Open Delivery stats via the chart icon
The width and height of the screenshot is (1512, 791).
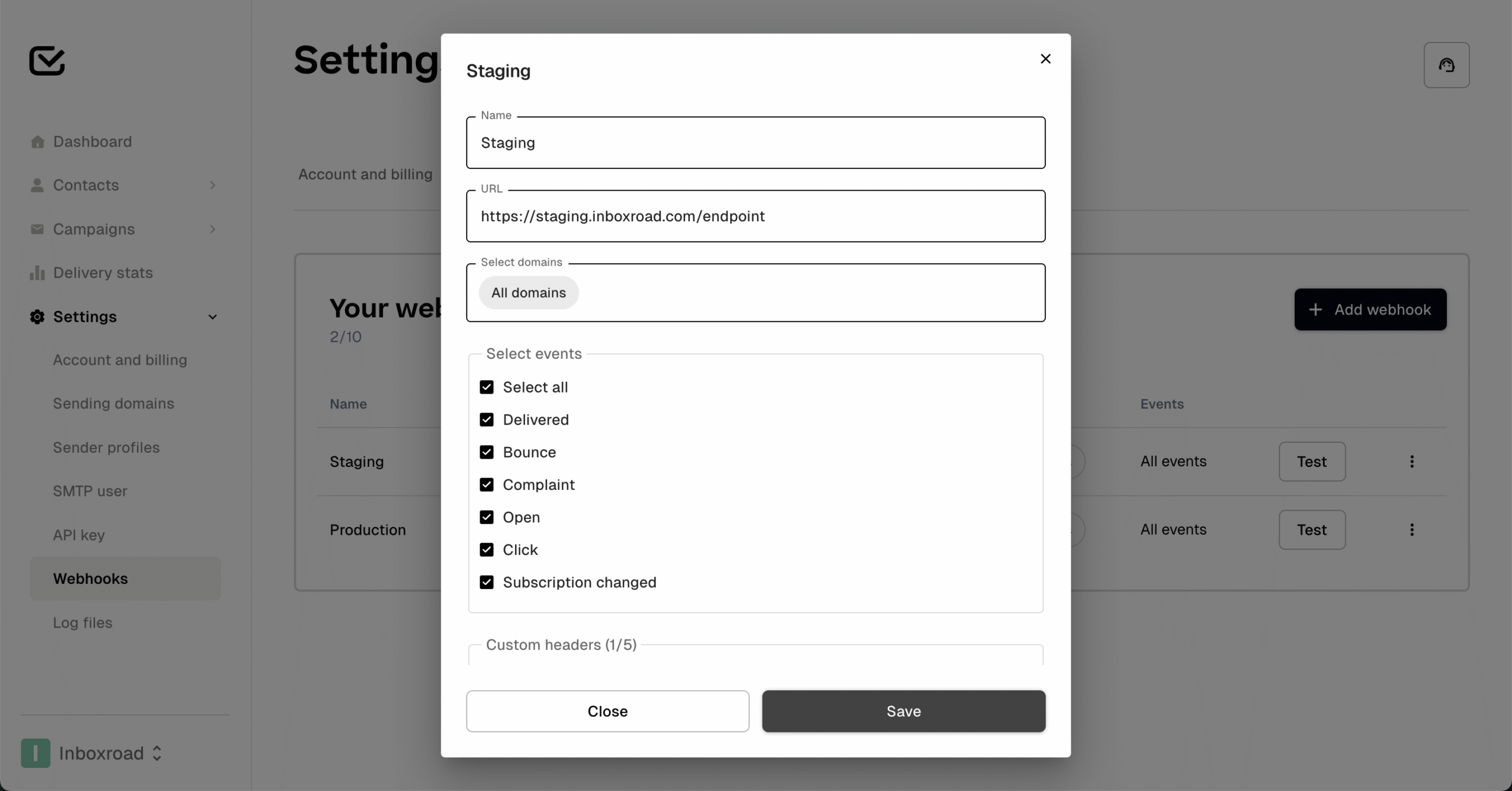[38, 273]
